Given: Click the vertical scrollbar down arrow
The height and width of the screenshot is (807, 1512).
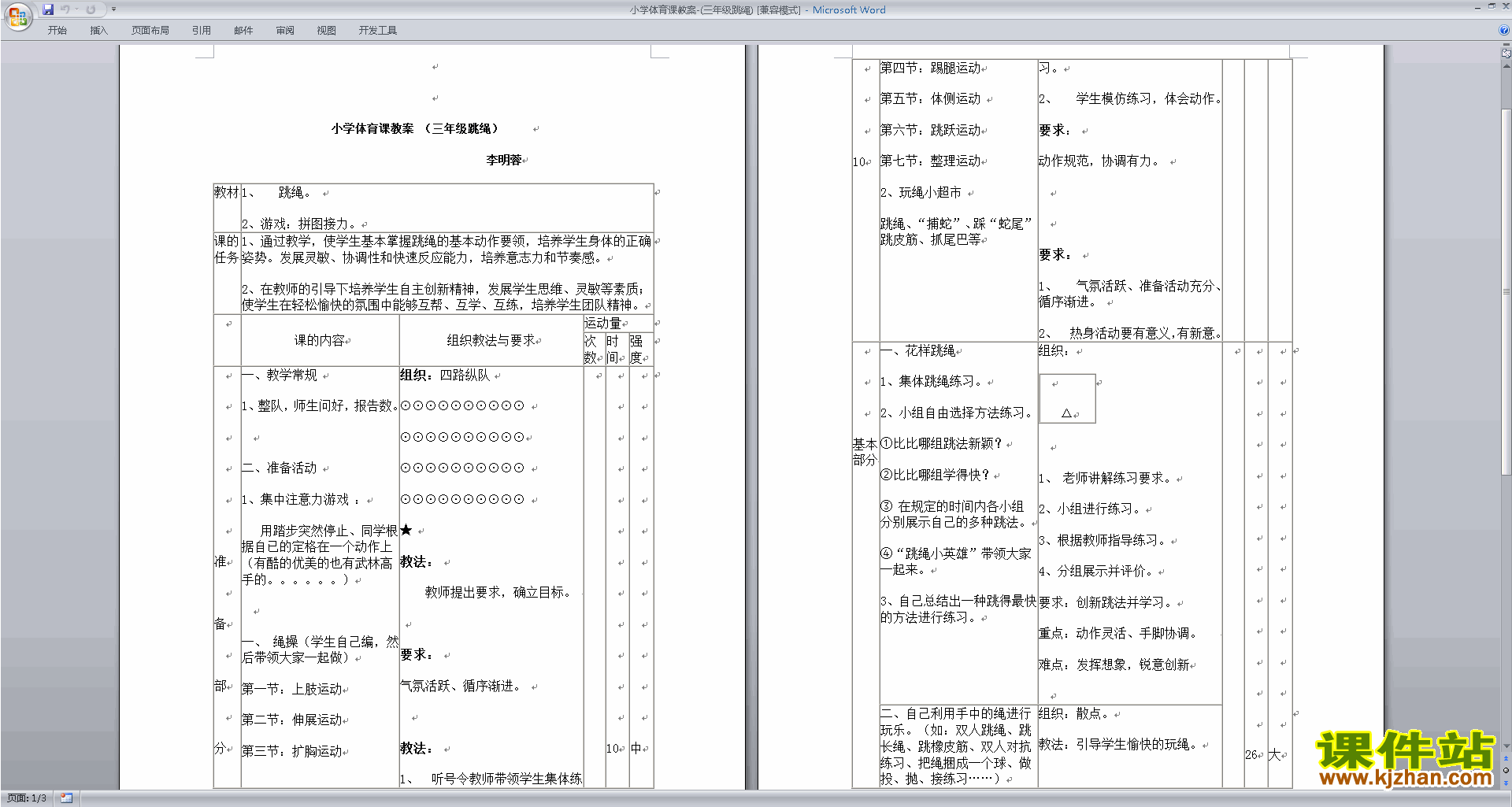Looking at the screenshot, I should 1506,746.
